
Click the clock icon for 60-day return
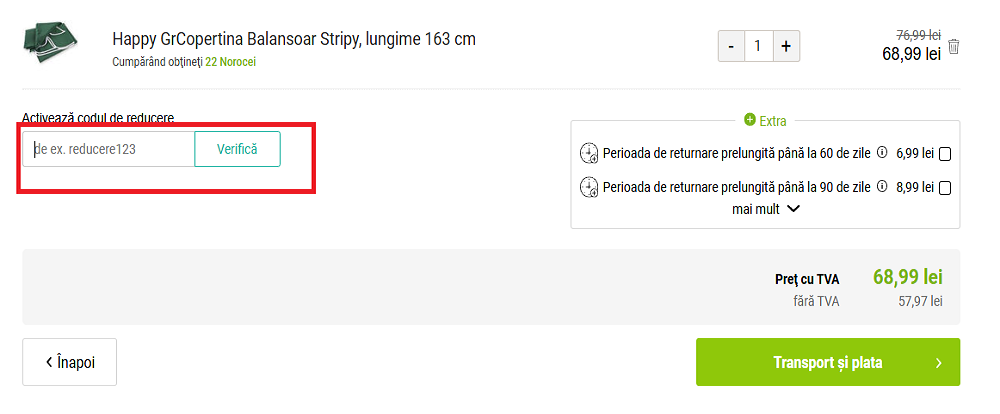(x=589, y=154)
